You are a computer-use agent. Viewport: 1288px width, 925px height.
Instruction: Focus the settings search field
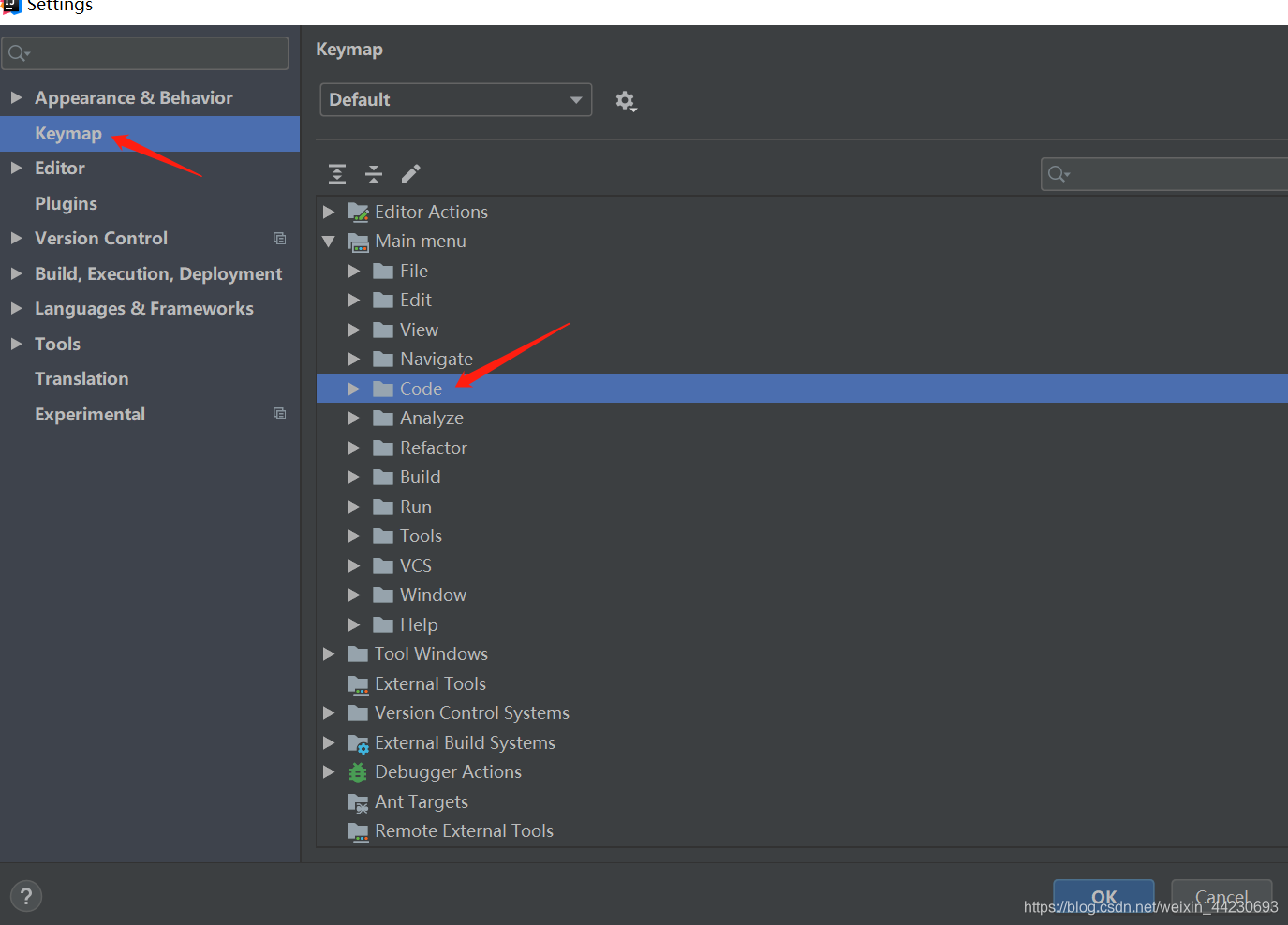click(145, 53)
